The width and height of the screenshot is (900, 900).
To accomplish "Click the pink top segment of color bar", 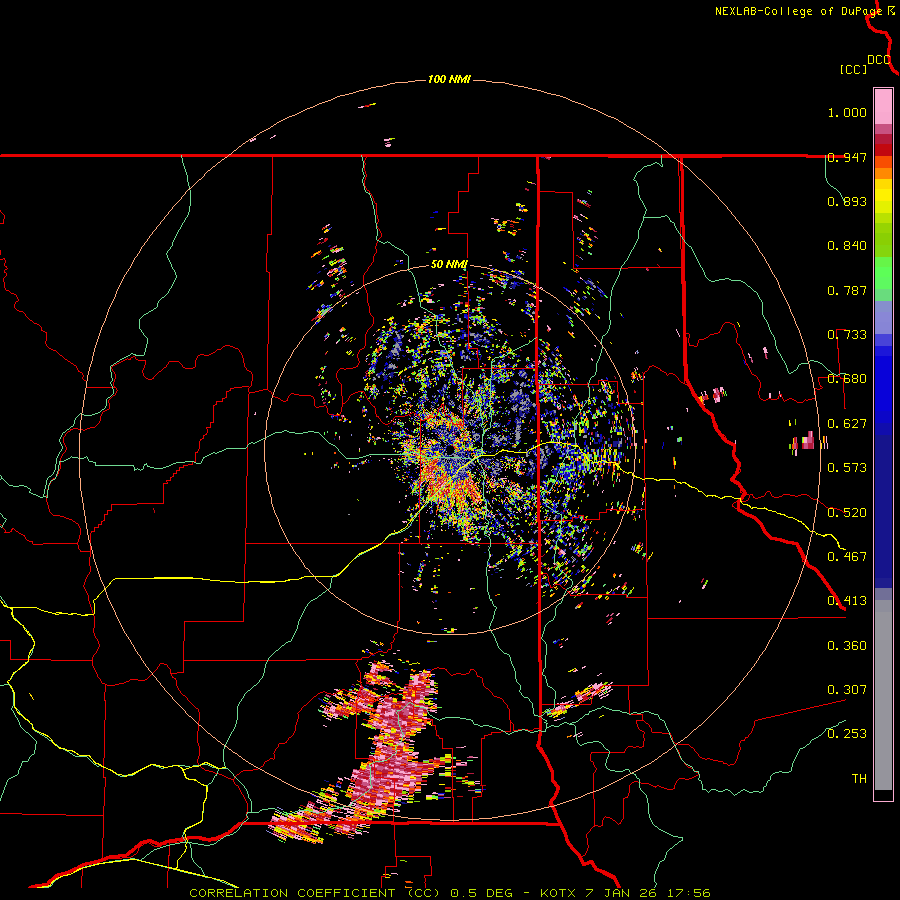I will [883, 106].
